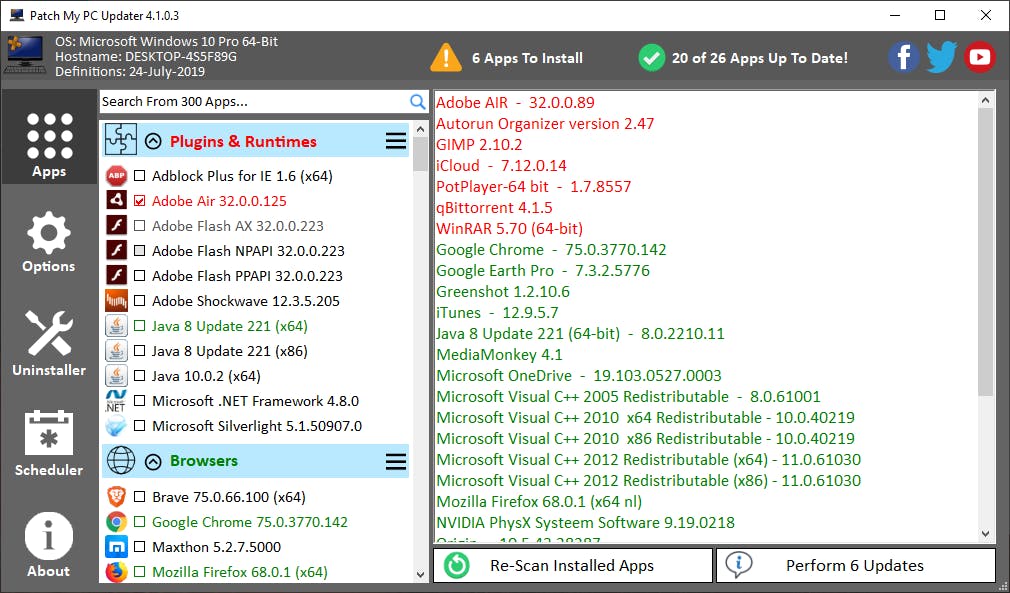Open the About tab
1010x593 pixels.
tap(50, 544)
